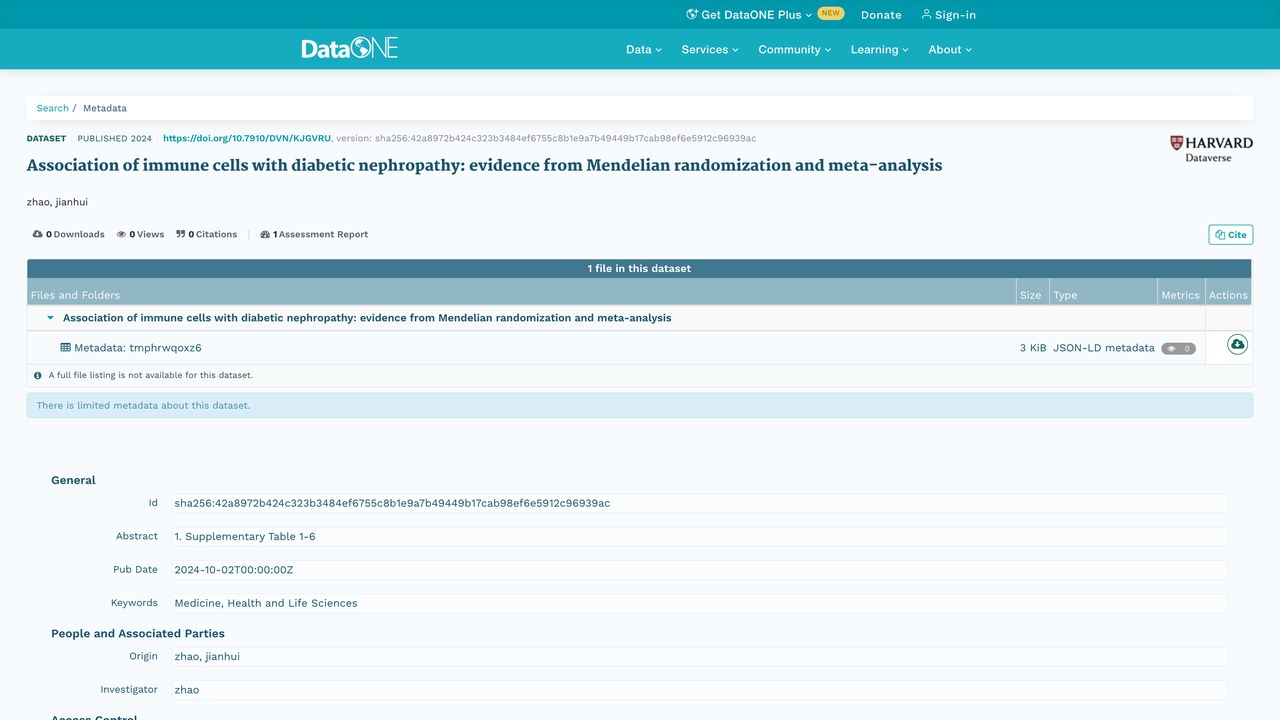
Task: Open the Learning menu
Action: [x=880, y=49]
